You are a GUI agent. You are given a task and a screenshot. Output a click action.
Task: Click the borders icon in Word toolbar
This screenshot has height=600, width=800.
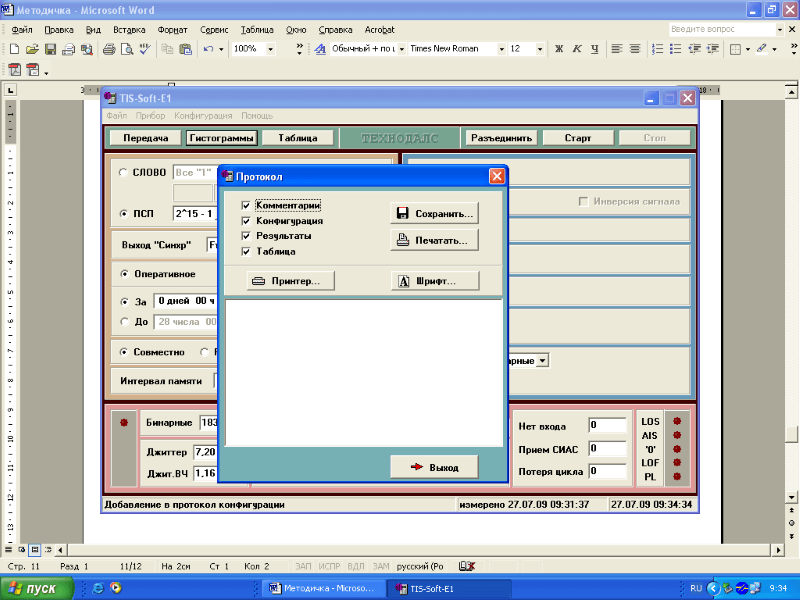tap(735, 49)
